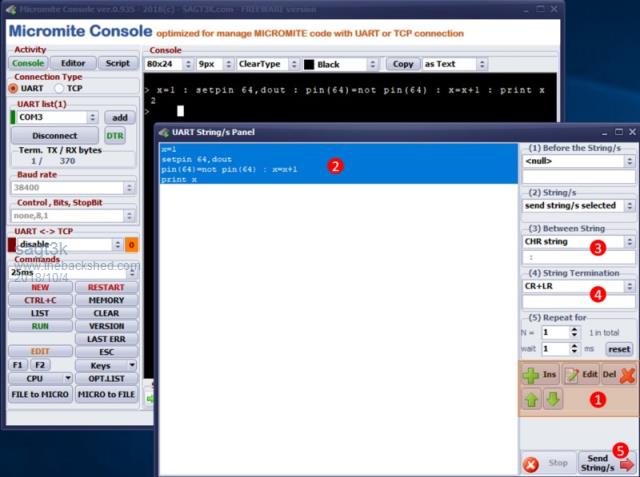Switch to the Editor tab
Image resolution: width=640 pixels, height=477 pixels.
click(73, 63)
